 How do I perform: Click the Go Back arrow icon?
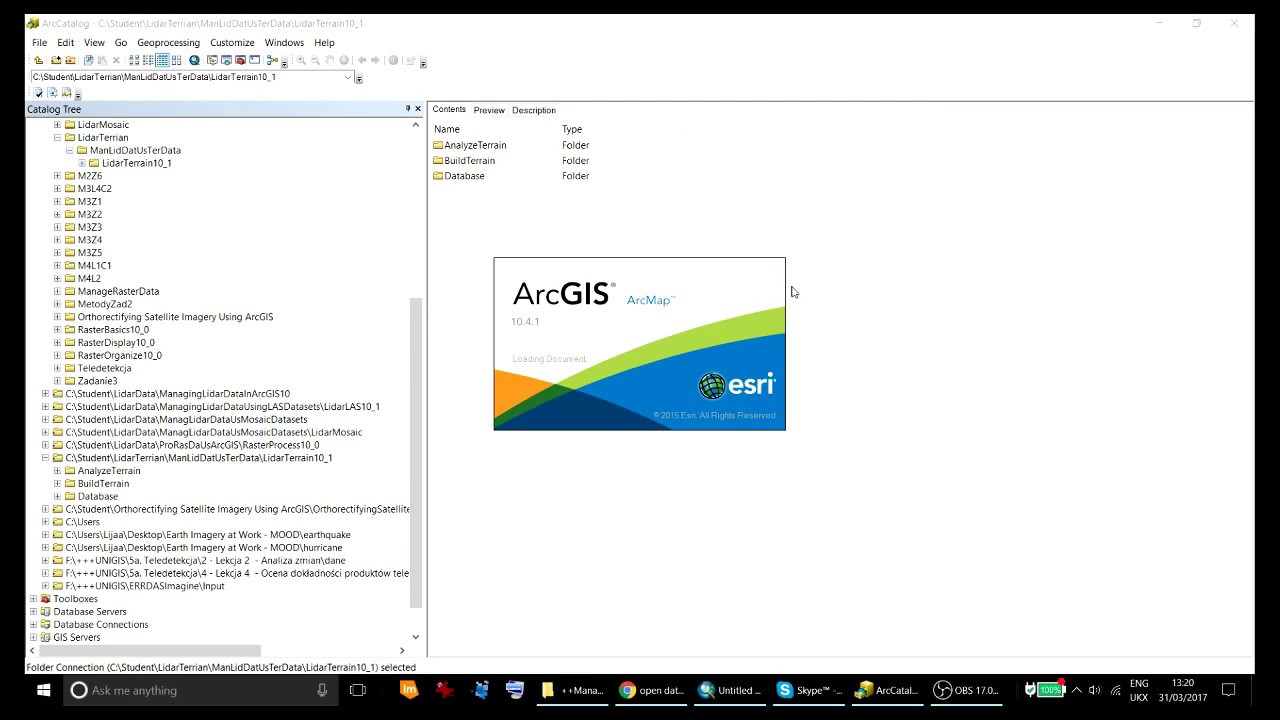pyautogui.click(x=362, y=61)
